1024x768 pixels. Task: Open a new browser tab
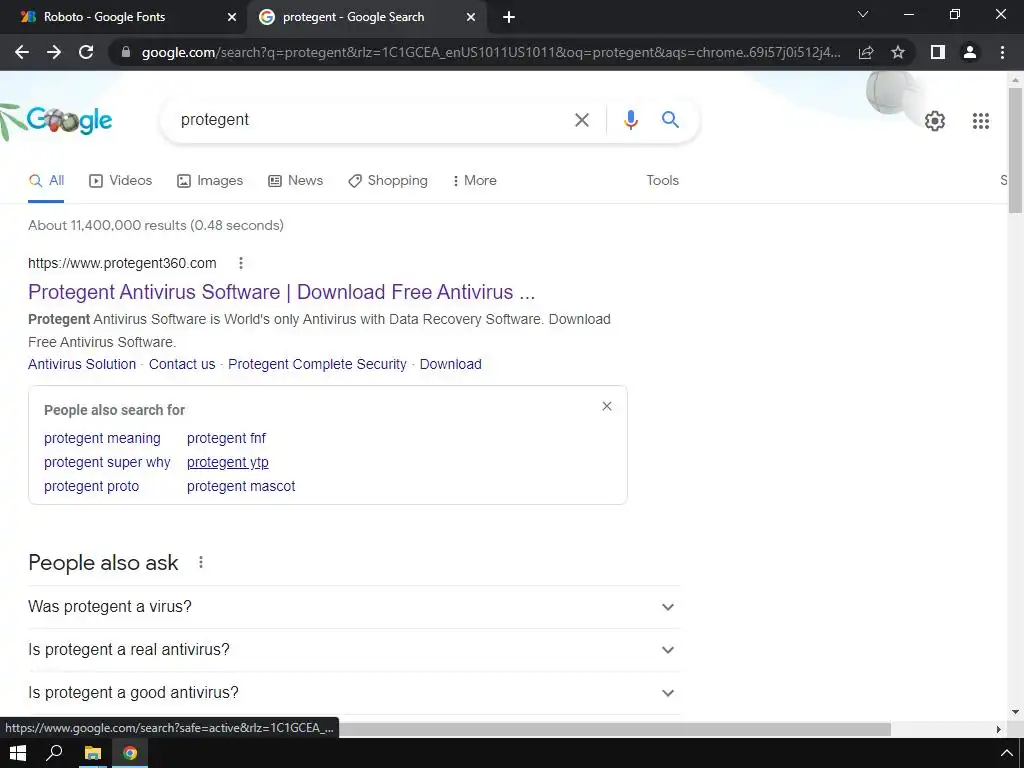click(x=509, y=18)
